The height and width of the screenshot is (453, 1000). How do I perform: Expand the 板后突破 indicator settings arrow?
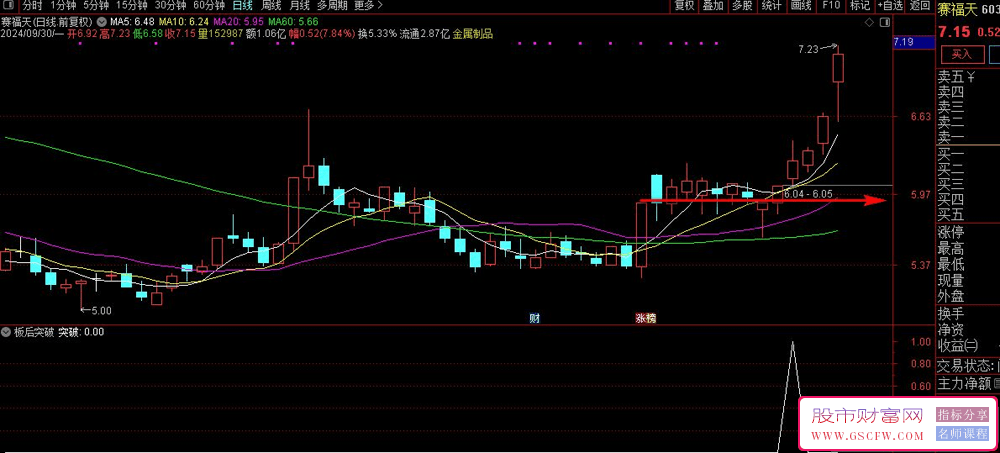6,332
